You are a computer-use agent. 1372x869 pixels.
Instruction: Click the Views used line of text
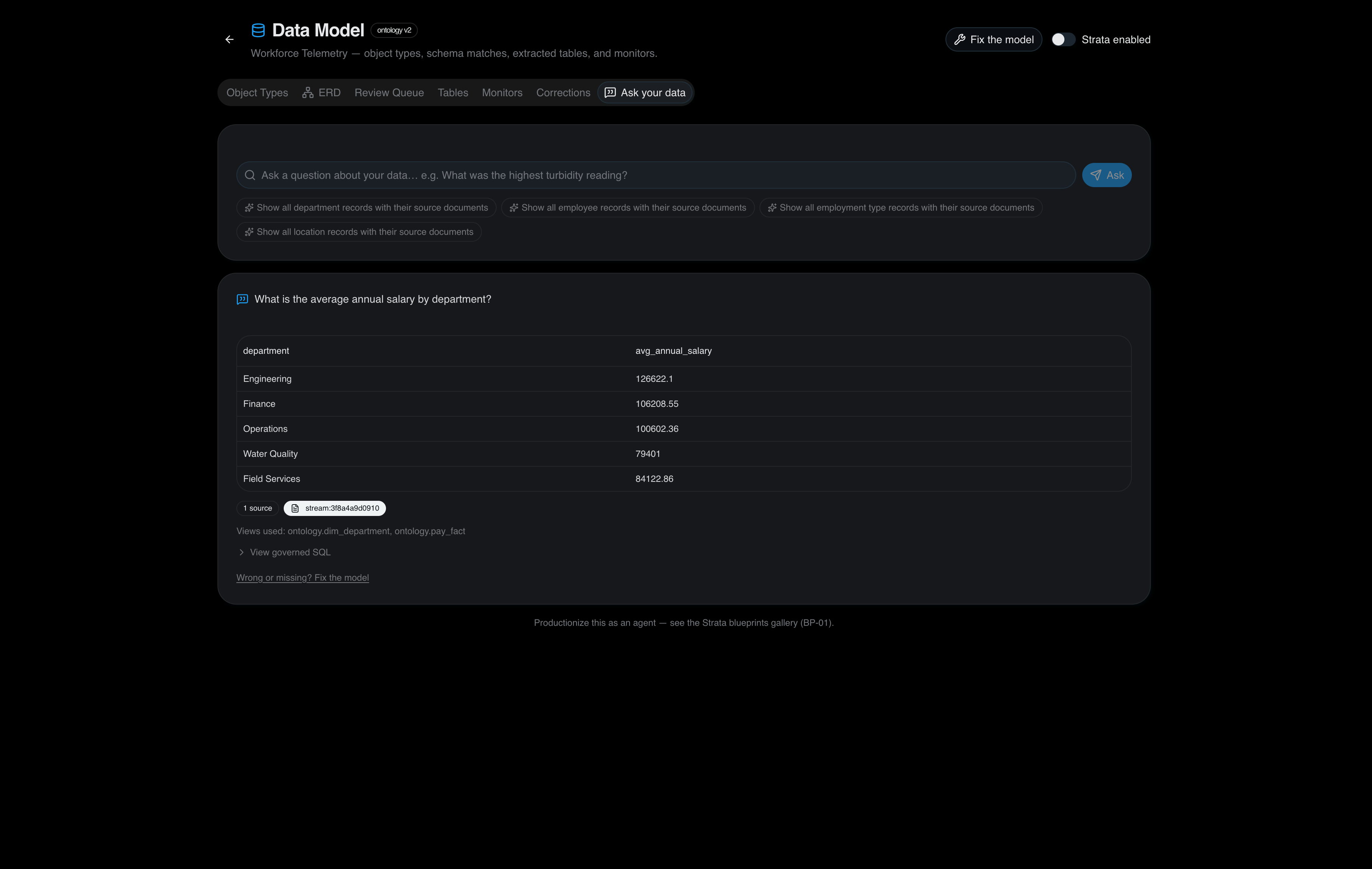pyautogui.click(x=351, y=531)
